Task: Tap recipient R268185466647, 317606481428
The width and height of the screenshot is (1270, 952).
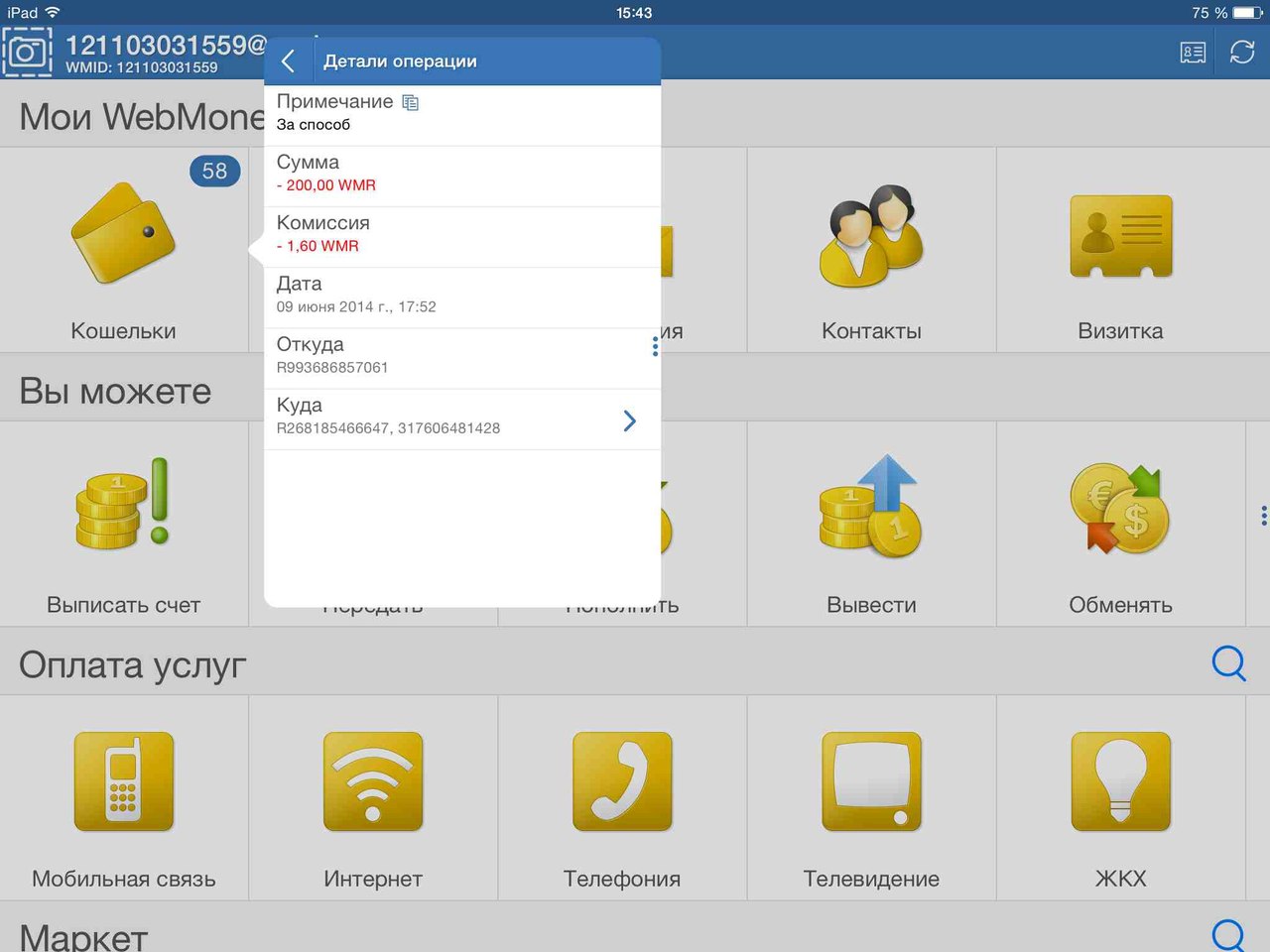Action: click(388, 428)
